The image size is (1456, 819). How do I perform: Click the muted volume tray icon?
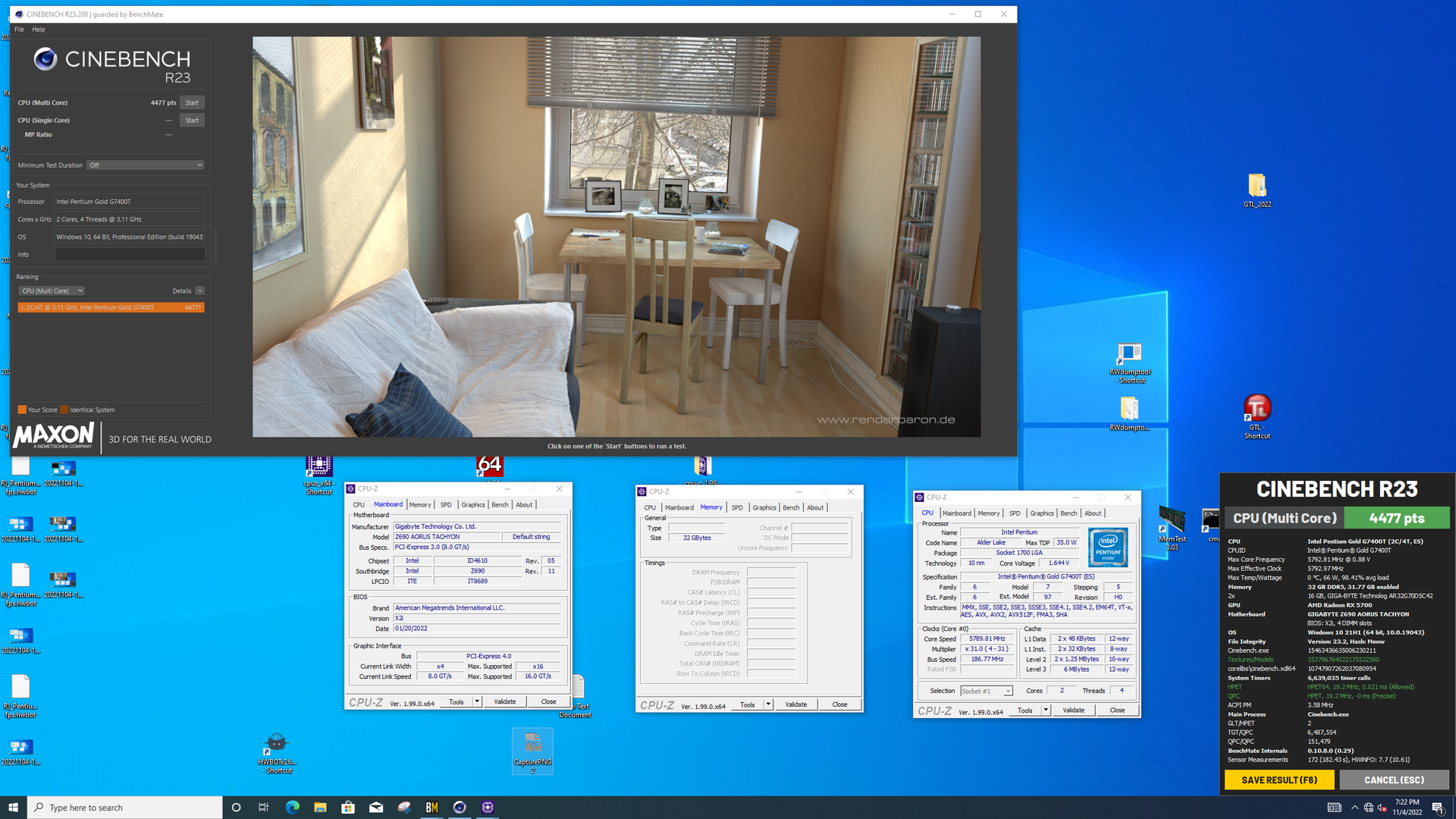(x=1382, y=808)
